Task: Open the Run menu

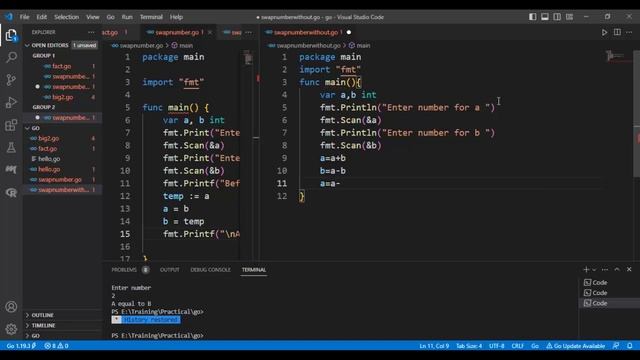Action: point(127,17)
